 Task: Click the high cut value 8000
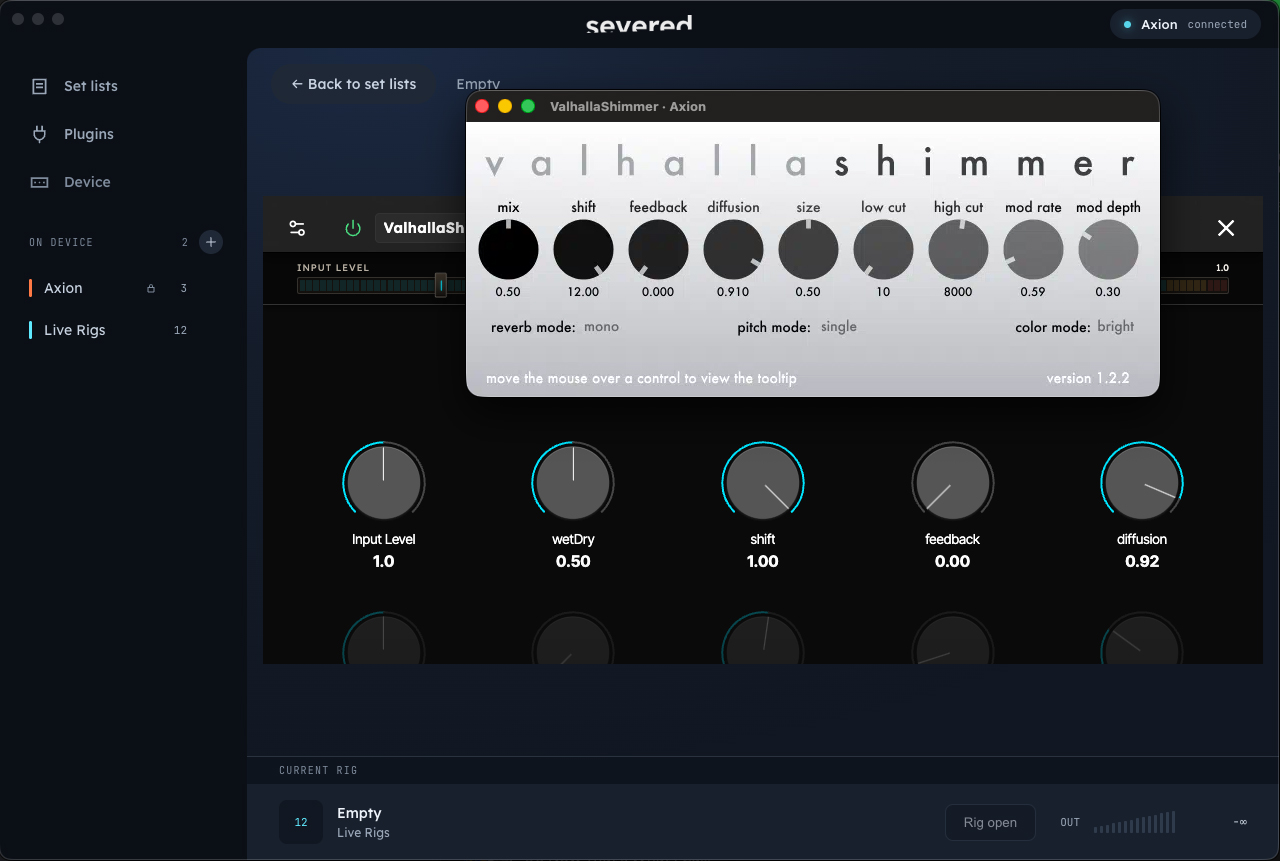958,292
